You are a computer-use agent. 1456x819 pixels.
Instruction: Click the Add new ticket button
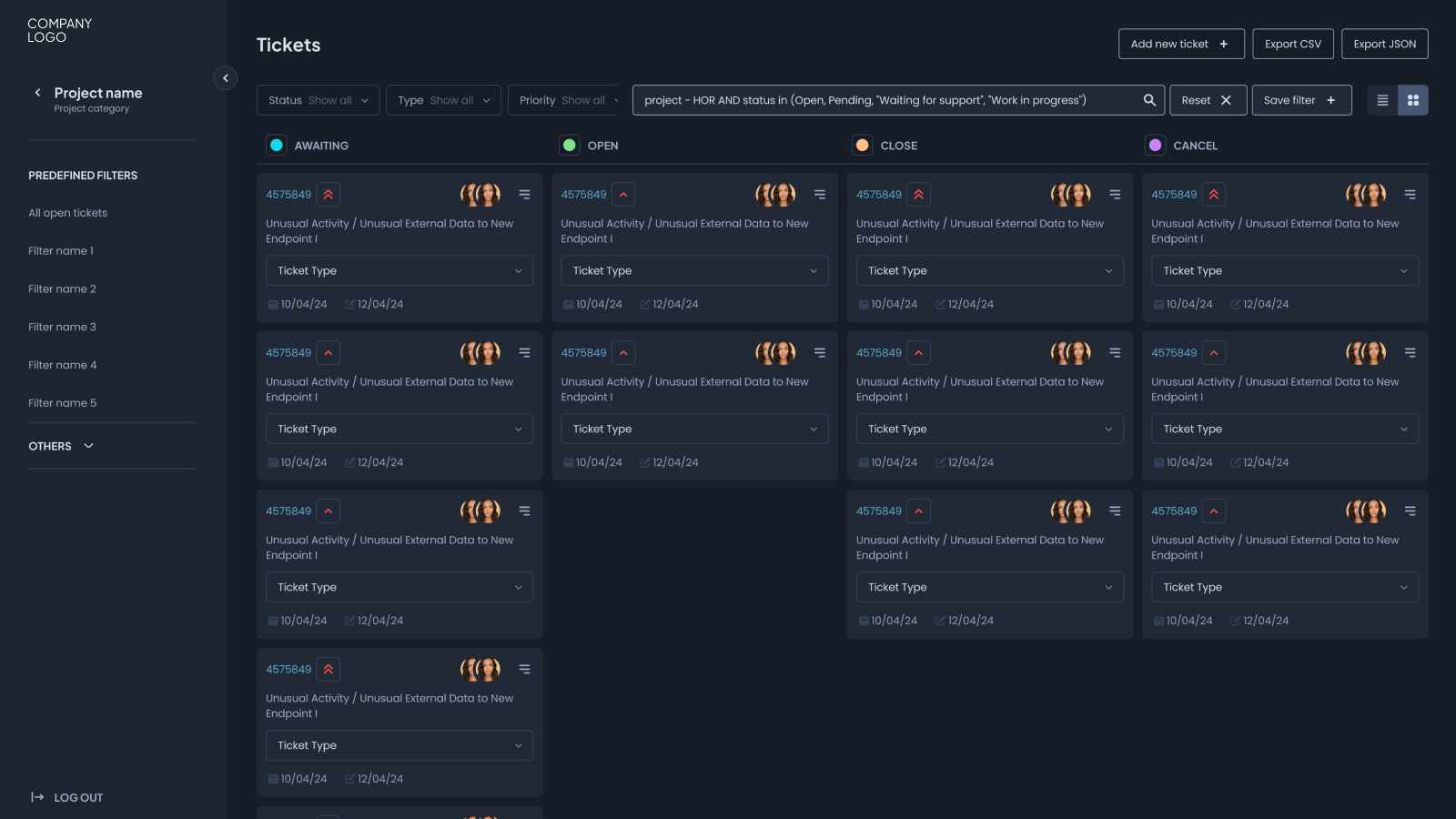click(1180, 44)
